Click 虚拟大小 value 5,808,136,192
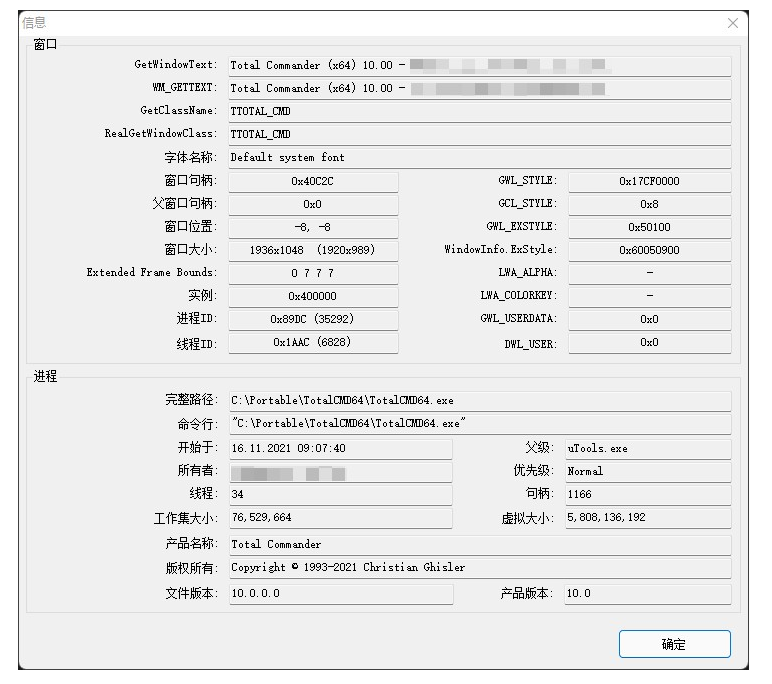Image resolution: width=772 pixels, height=684 pixels. point(648,518)
